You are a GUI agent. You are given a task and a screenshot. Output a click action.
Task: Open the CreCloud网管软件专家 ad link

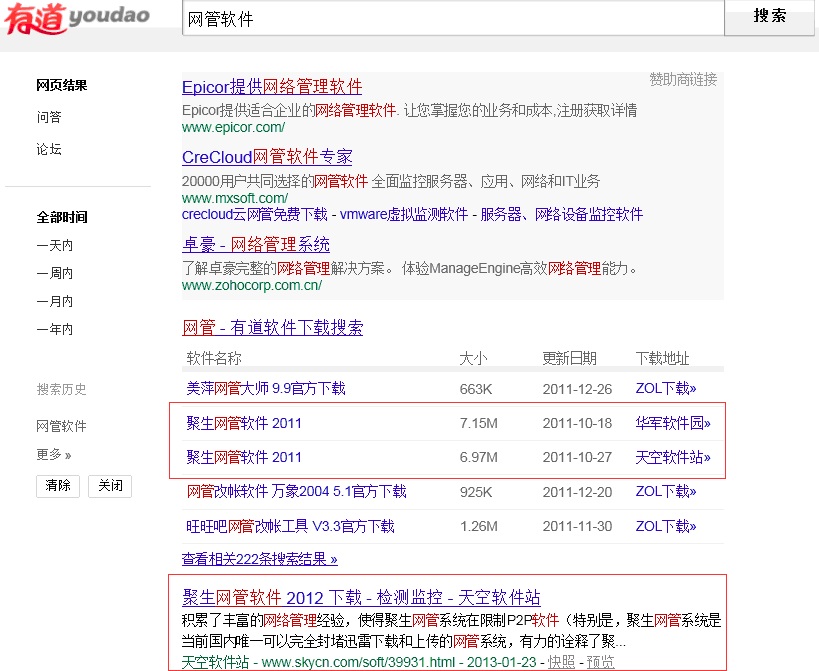click(x=267, y=157)
